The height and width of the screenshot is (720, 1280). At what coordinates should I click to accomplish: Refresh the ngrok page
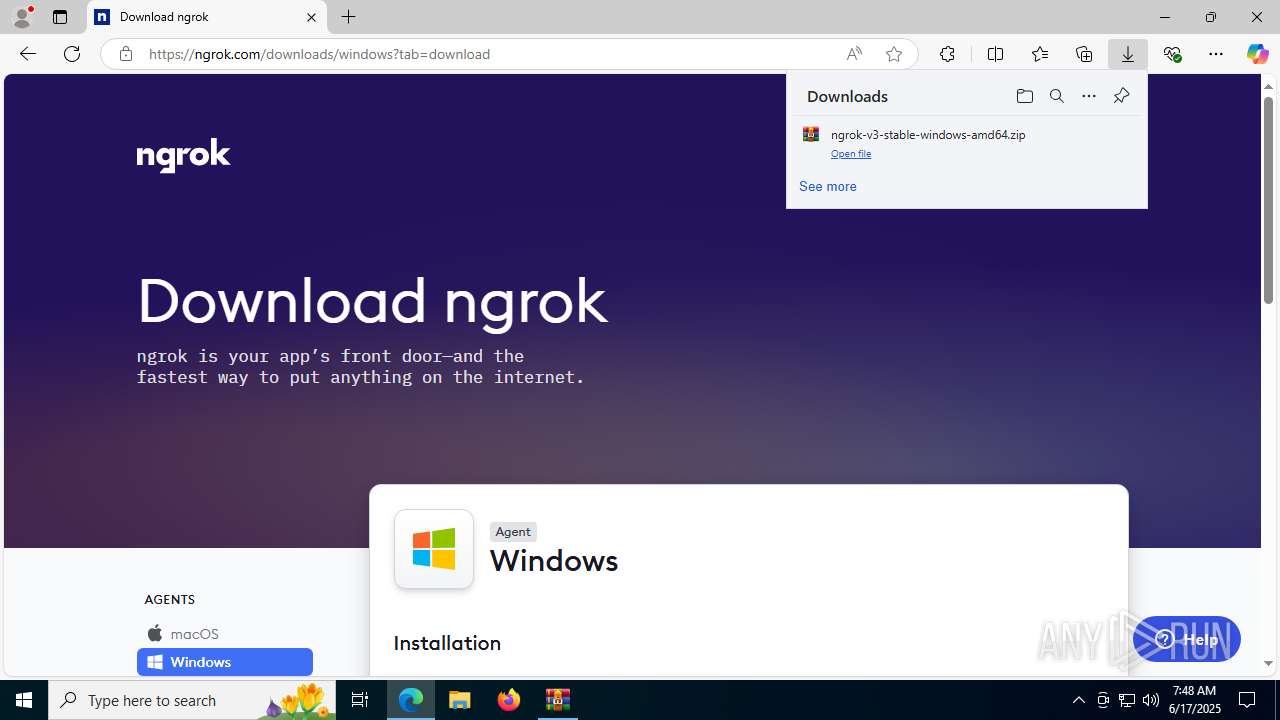(72, 54)
